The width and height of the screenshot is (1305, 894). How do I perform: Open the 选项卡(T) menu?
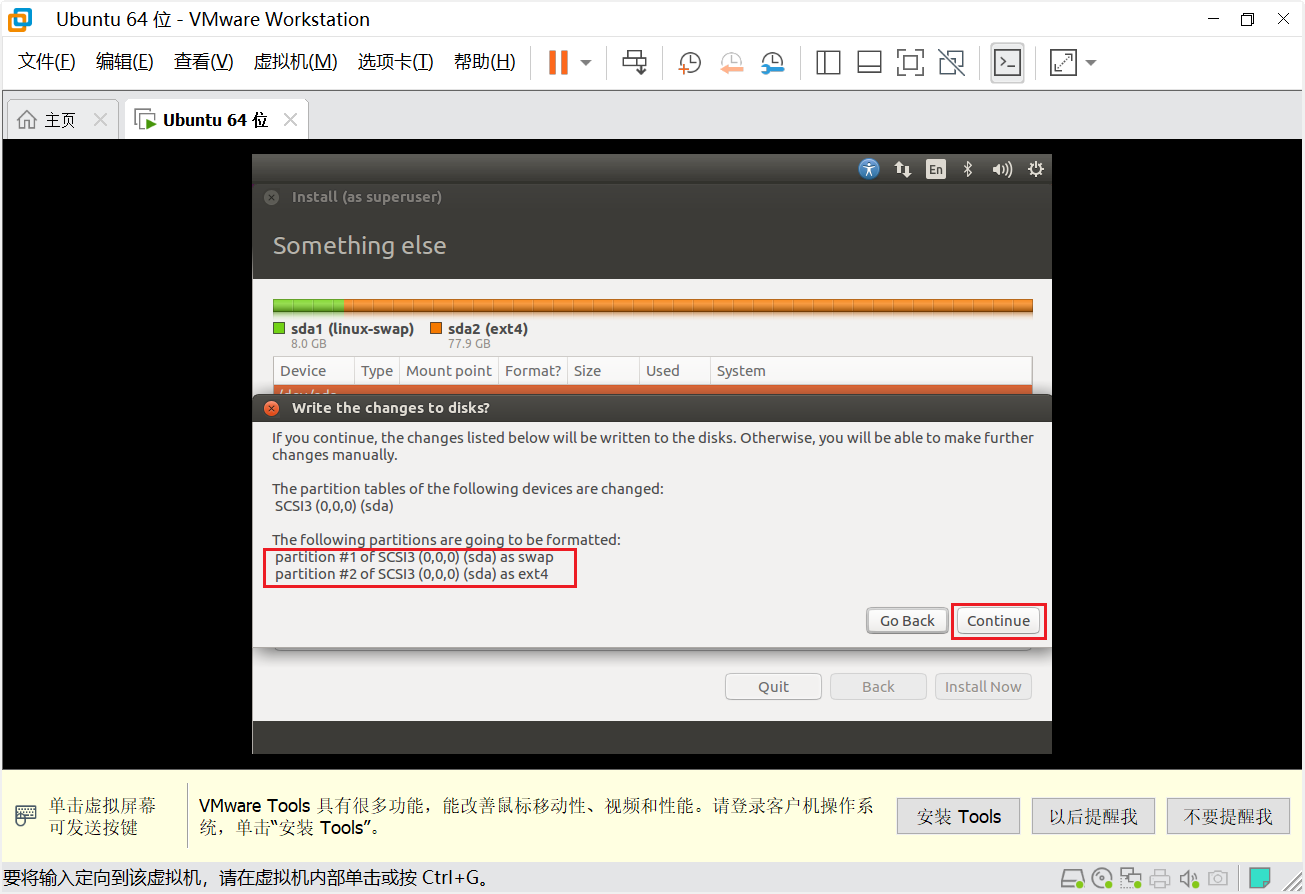point(395,62)
